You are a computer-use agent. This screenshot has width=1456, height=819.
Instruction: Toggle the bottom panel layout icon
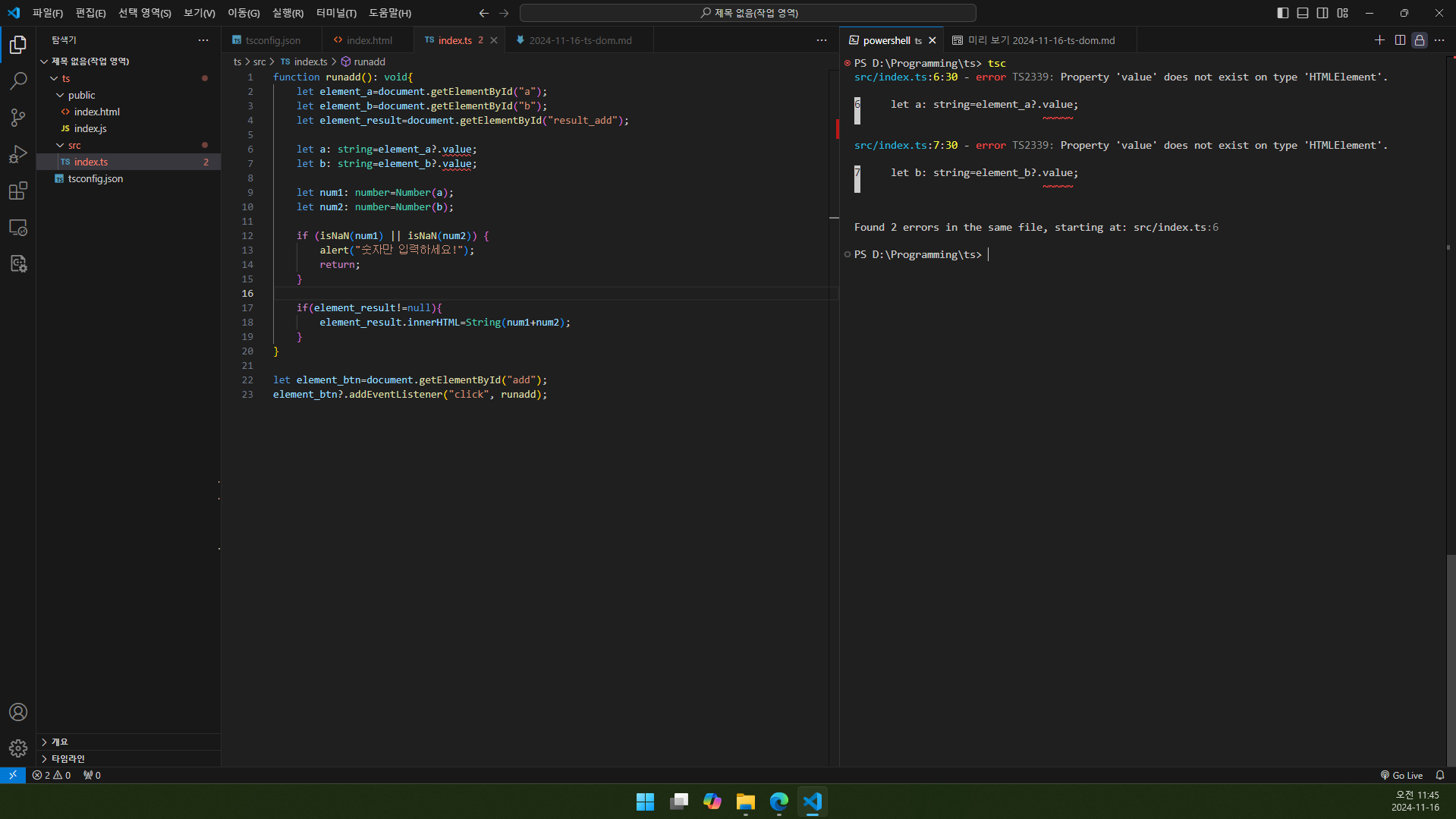[1303, 13]
